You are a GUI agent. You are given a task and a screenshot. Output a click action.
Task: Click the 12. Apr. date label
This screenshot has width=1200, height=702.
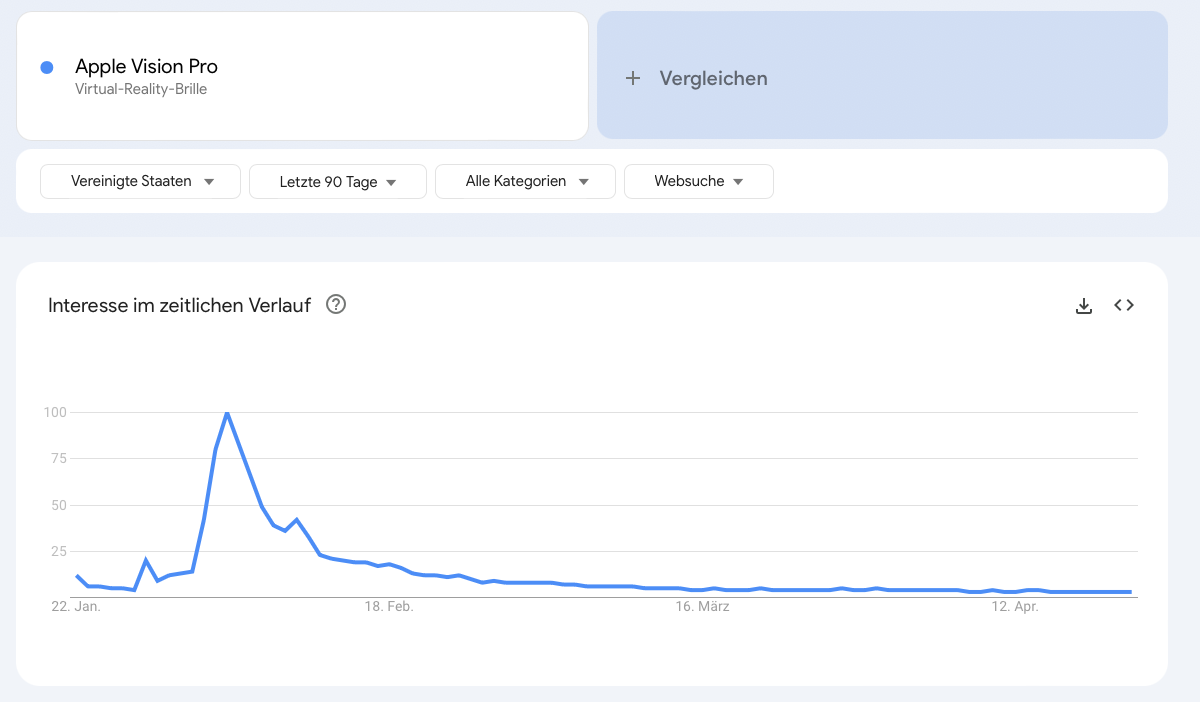(x=1014, y=607)
